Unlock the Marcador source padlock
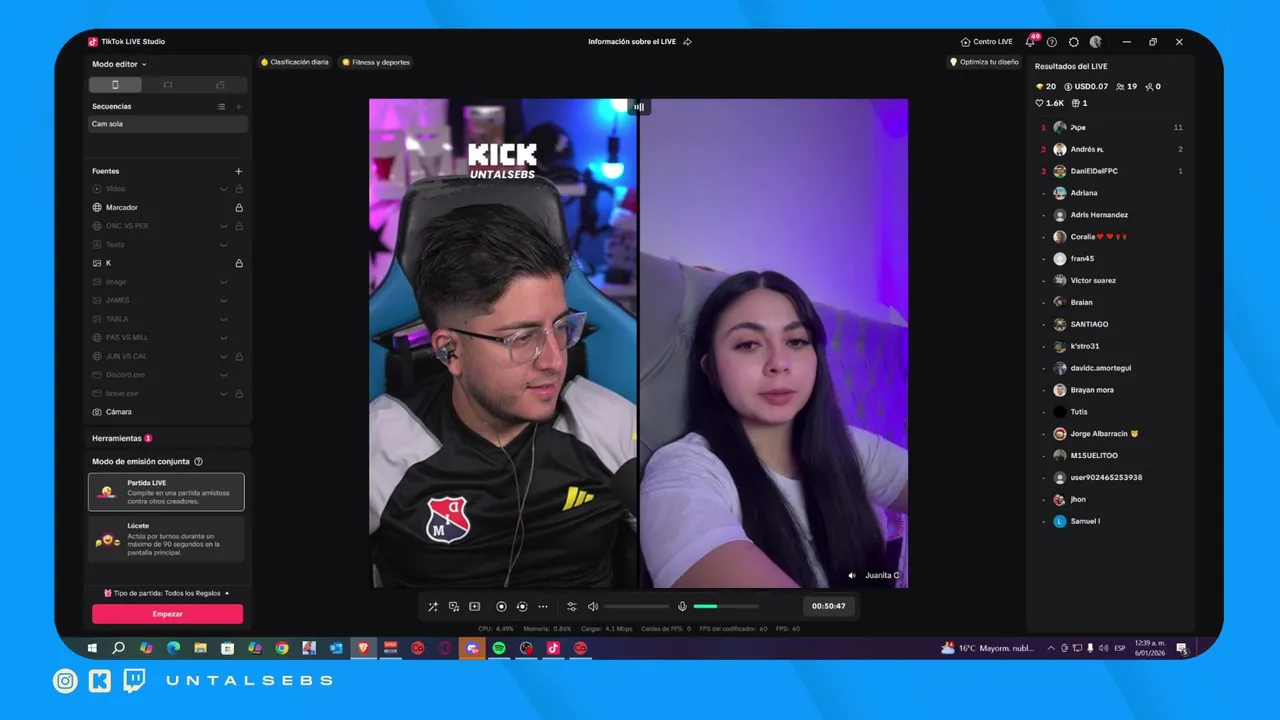 (x=239, y=208)
